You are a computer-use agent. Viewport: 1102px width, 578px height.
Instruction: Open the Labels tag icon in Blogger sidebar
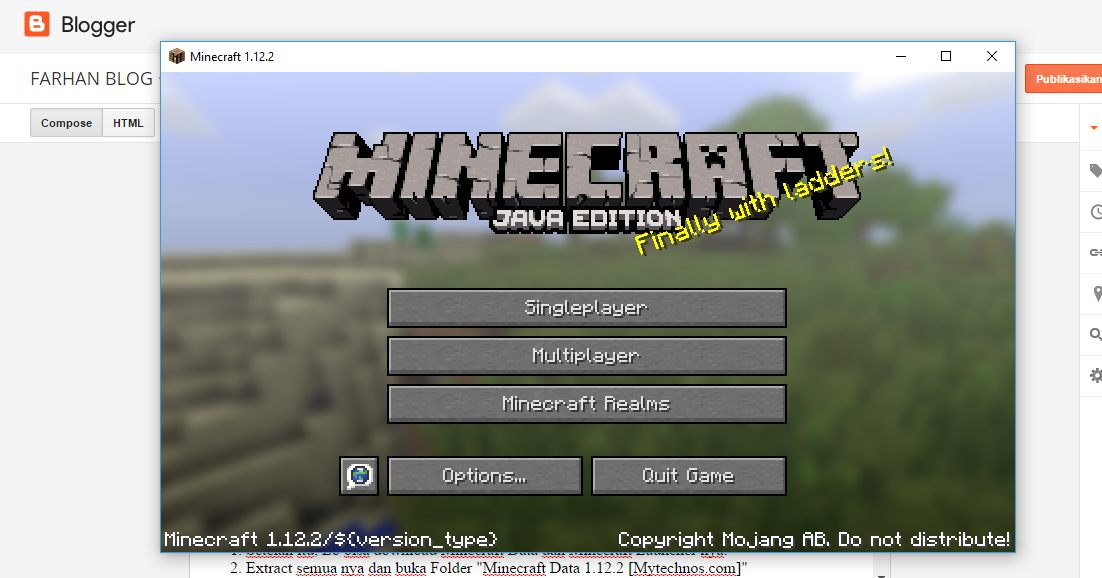coord(1096,171)
